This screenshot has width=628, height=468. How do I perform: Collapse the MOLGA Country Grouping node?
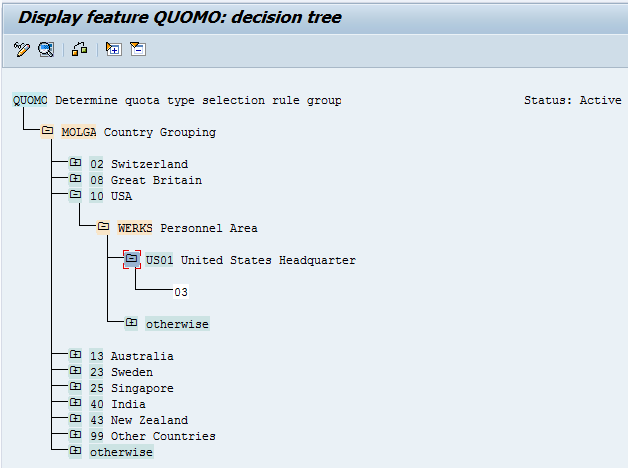tap(47, 132)
